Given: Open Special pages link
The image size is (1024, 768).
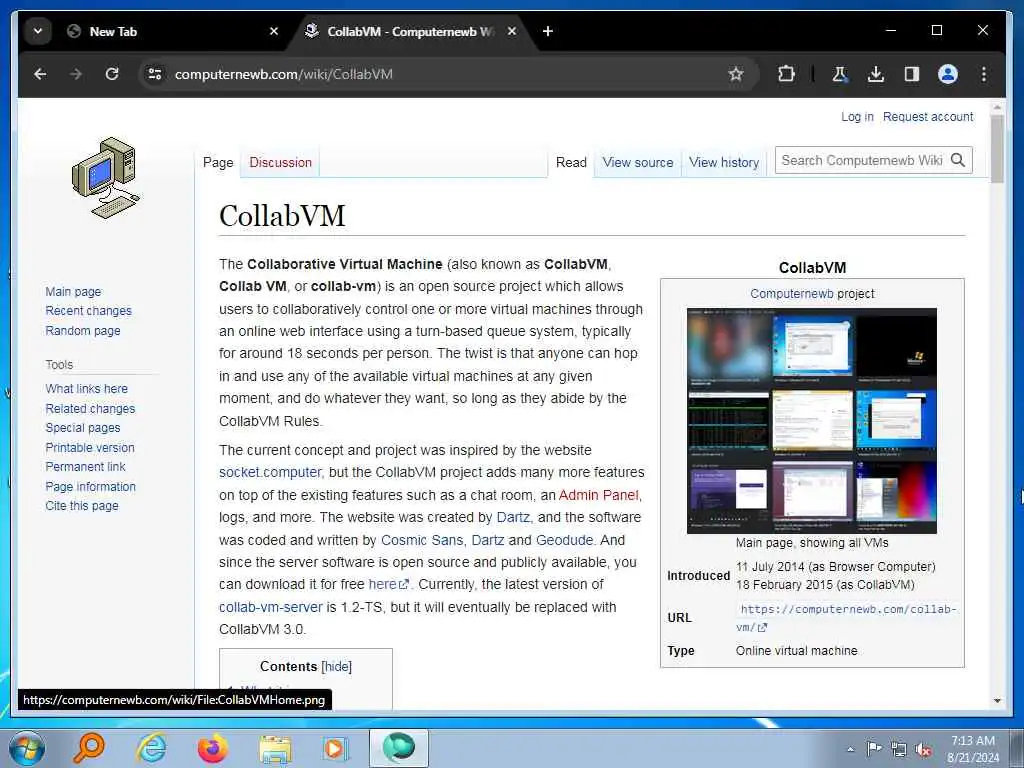Looking at the screenshot, I should tap(83, 428).
